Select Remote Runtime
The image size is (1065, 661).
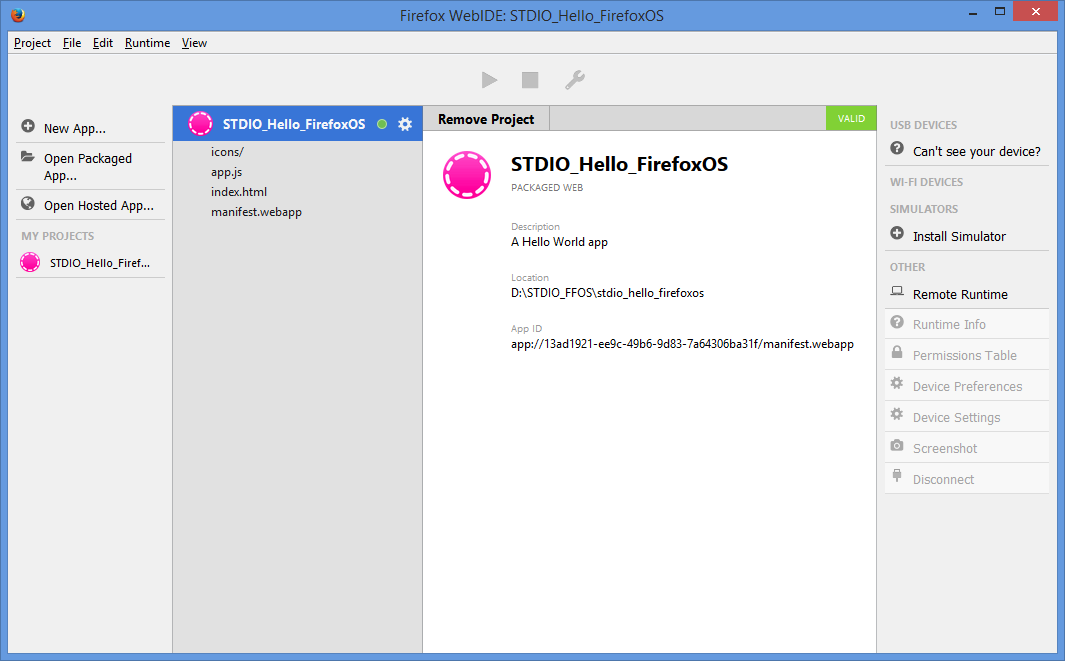(960, 294)
